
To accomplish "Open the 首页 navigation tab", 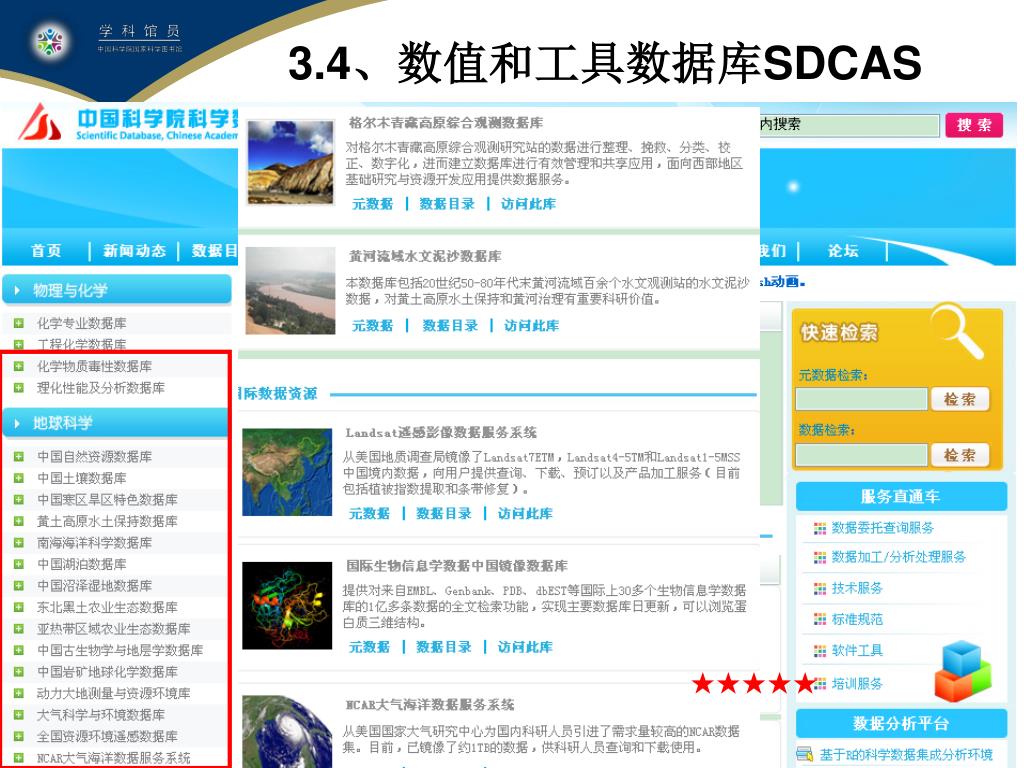I will pyautogui.click(x=46, y=250).
